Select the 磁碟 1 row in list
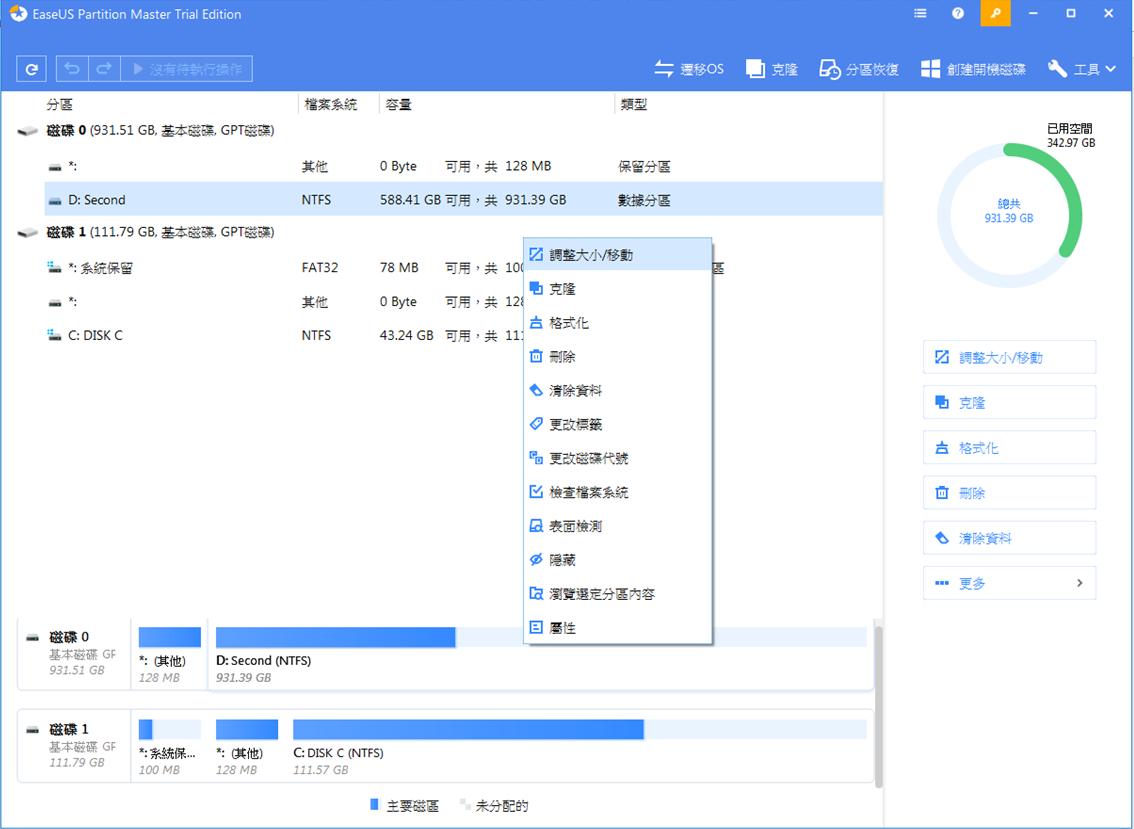The image size is (1134, 829). point(448,232)
